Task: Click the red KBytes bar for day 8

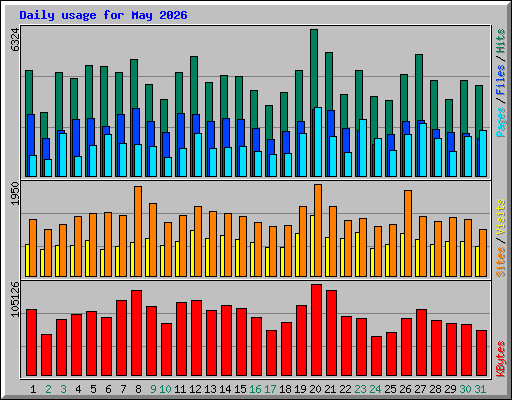Action: click(x=136, y=333)
